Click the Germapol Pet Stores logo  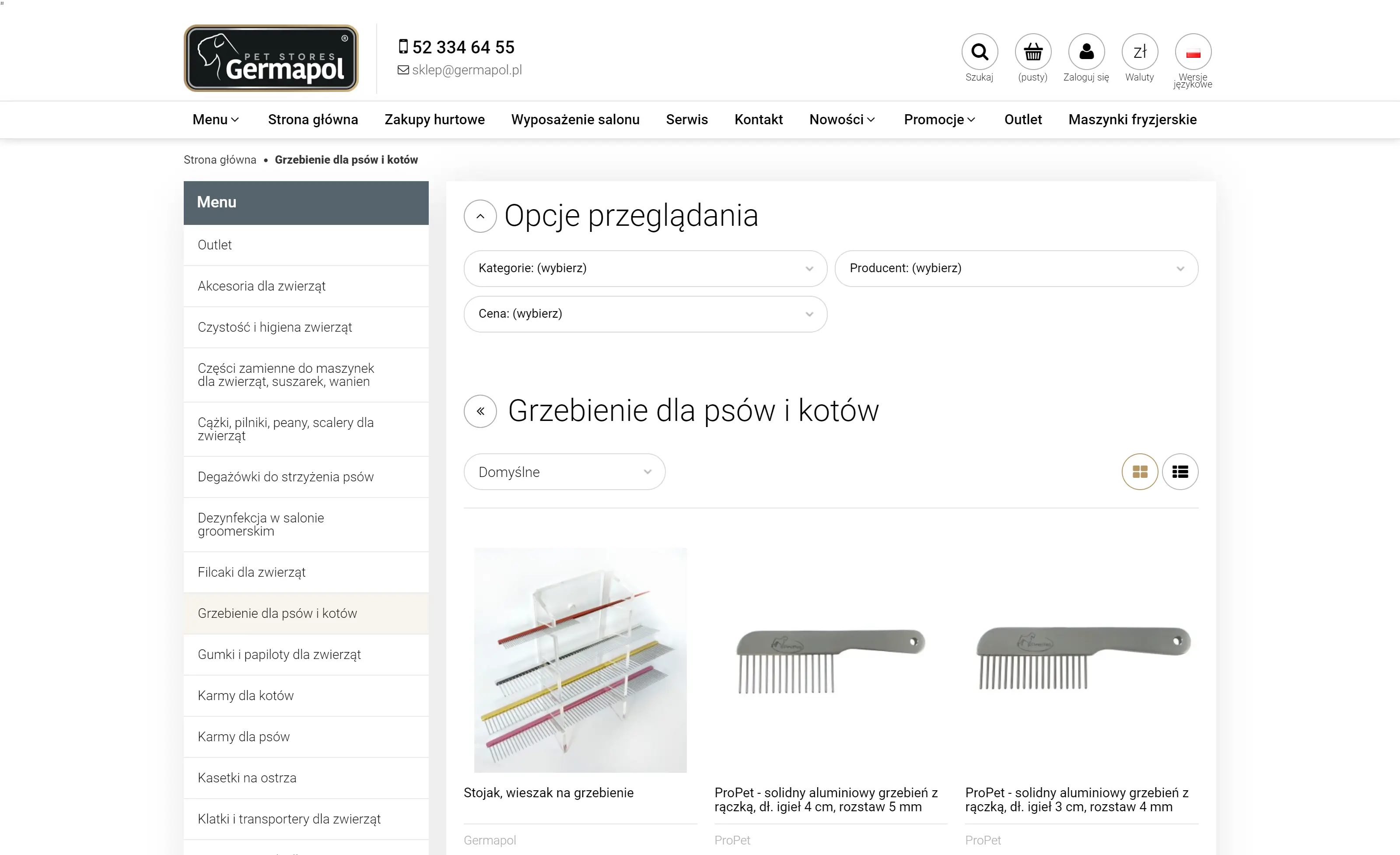tap(271, 58)
